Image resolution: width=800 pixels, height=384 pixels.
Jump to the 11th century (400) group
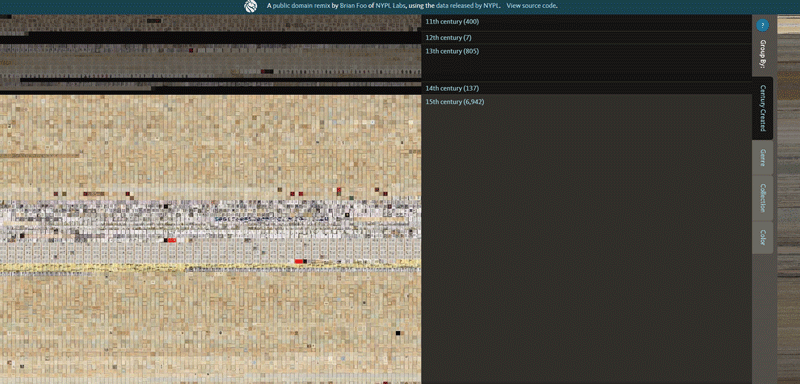(x=452, y=22)
